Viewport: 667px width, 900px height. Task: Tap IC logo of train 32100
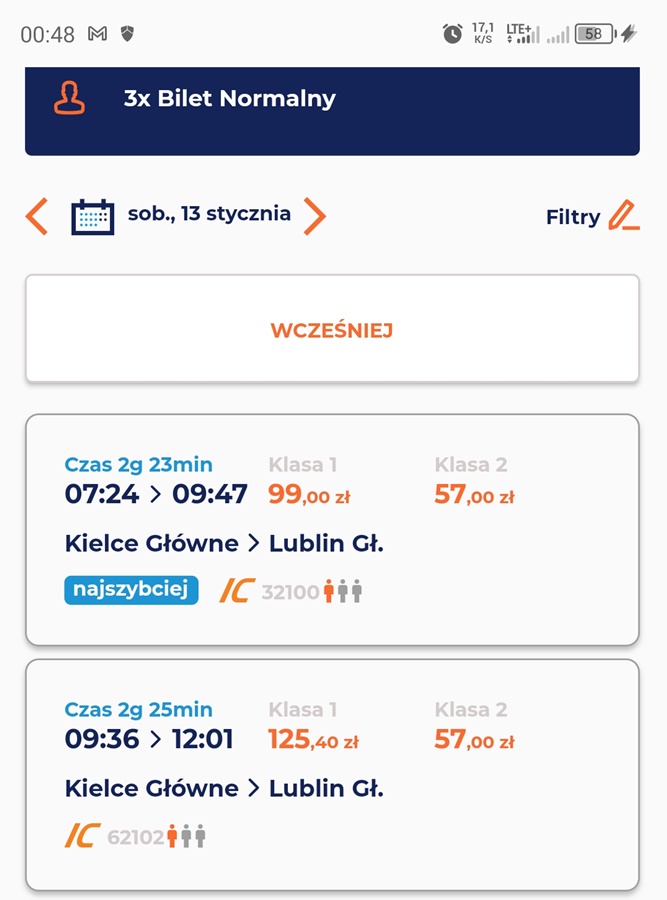tap(237, 591)
